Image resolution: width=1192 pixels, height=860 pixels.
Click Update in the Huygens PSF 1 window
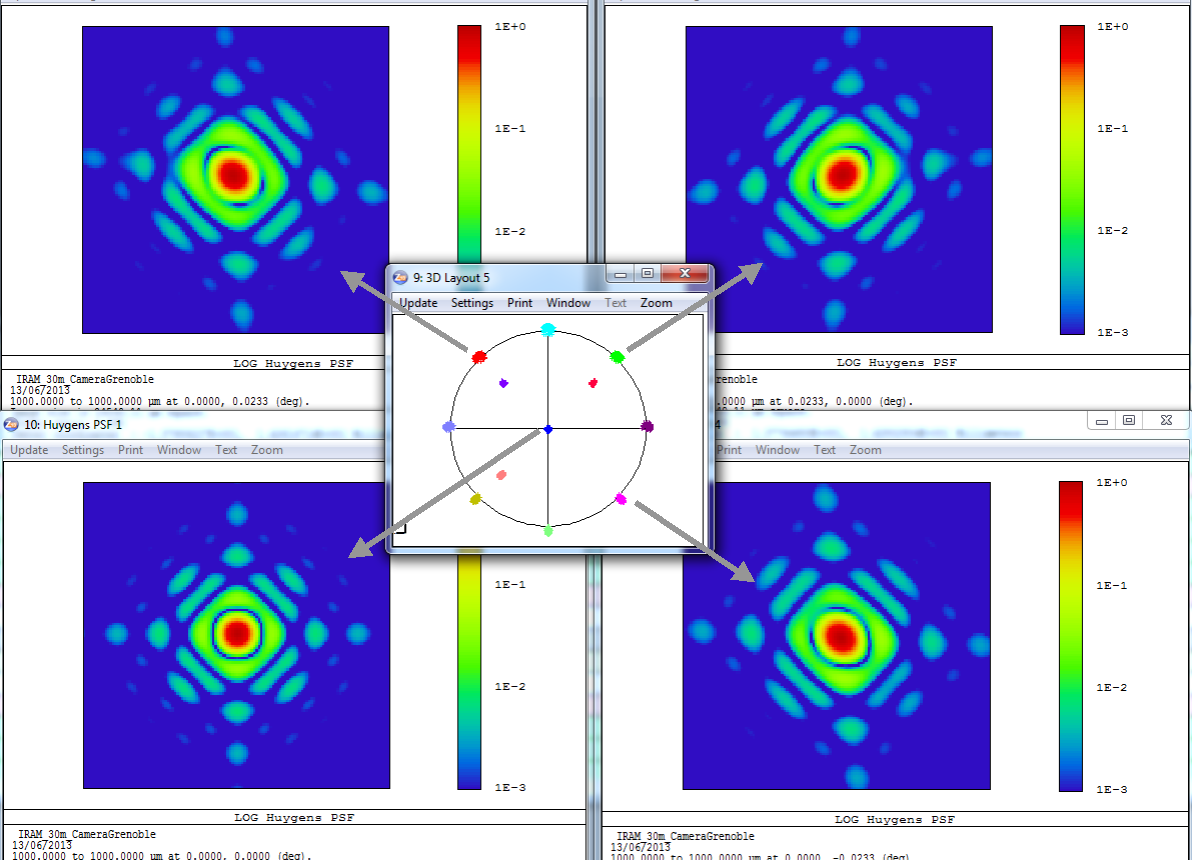pos(29,450)
